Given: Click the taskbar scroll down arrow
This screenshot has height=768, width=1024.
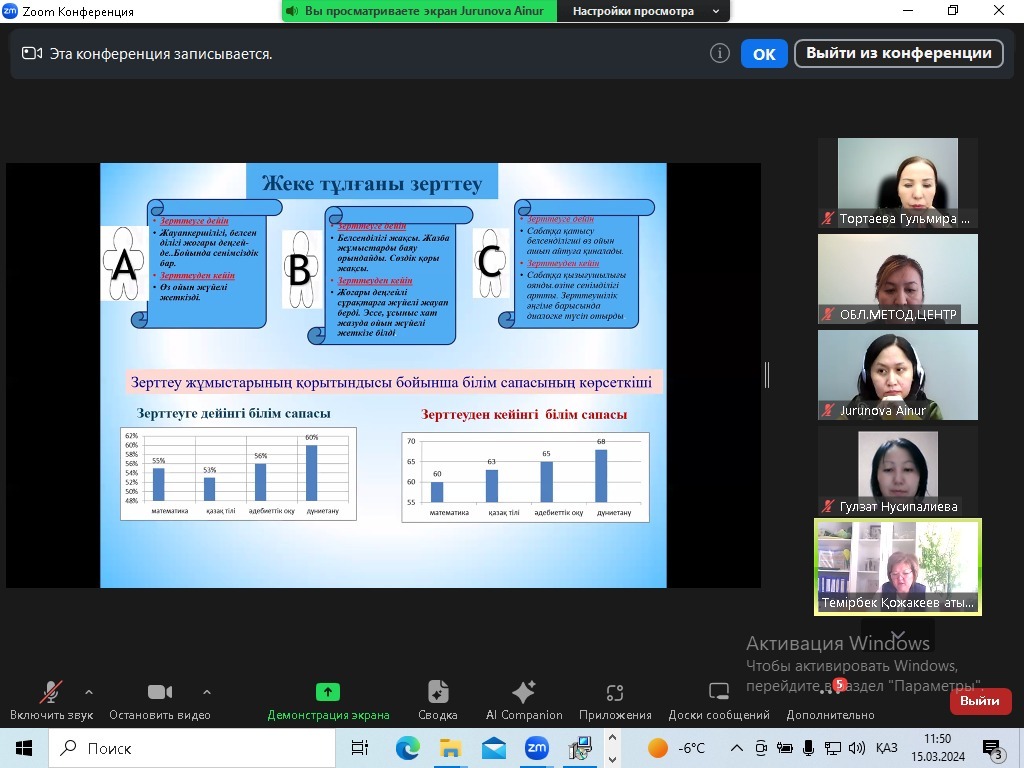Looking at the screenshot, I should (612, 759).
